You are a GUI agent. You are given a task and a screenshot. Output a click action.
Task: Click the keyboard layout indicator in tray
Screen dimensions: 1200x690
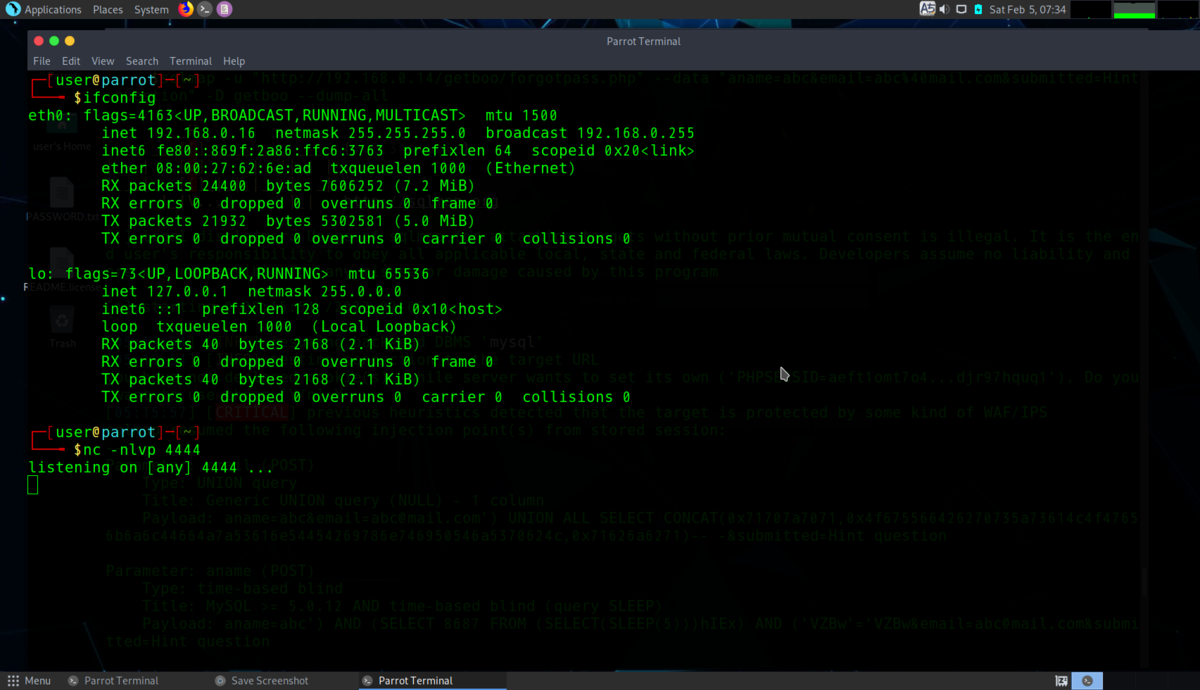(x=927, y=9)
